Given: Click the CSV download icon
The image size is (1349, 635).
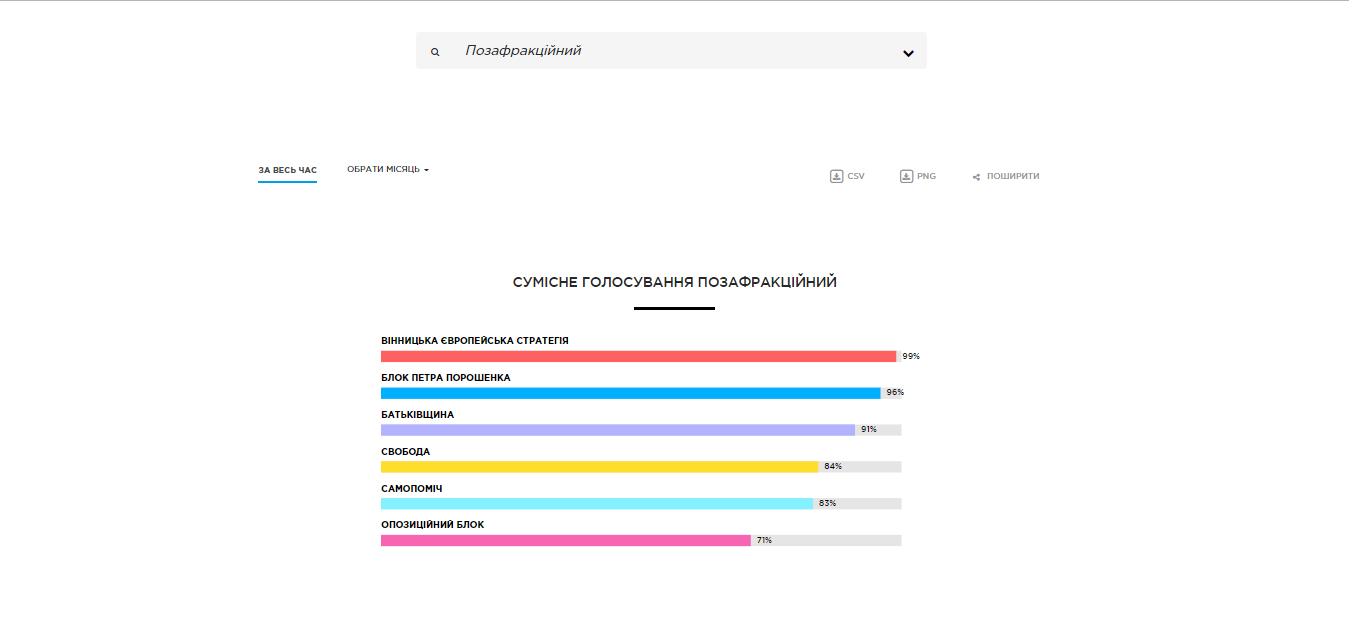Looking at the screenshot, I should [837, 176].
